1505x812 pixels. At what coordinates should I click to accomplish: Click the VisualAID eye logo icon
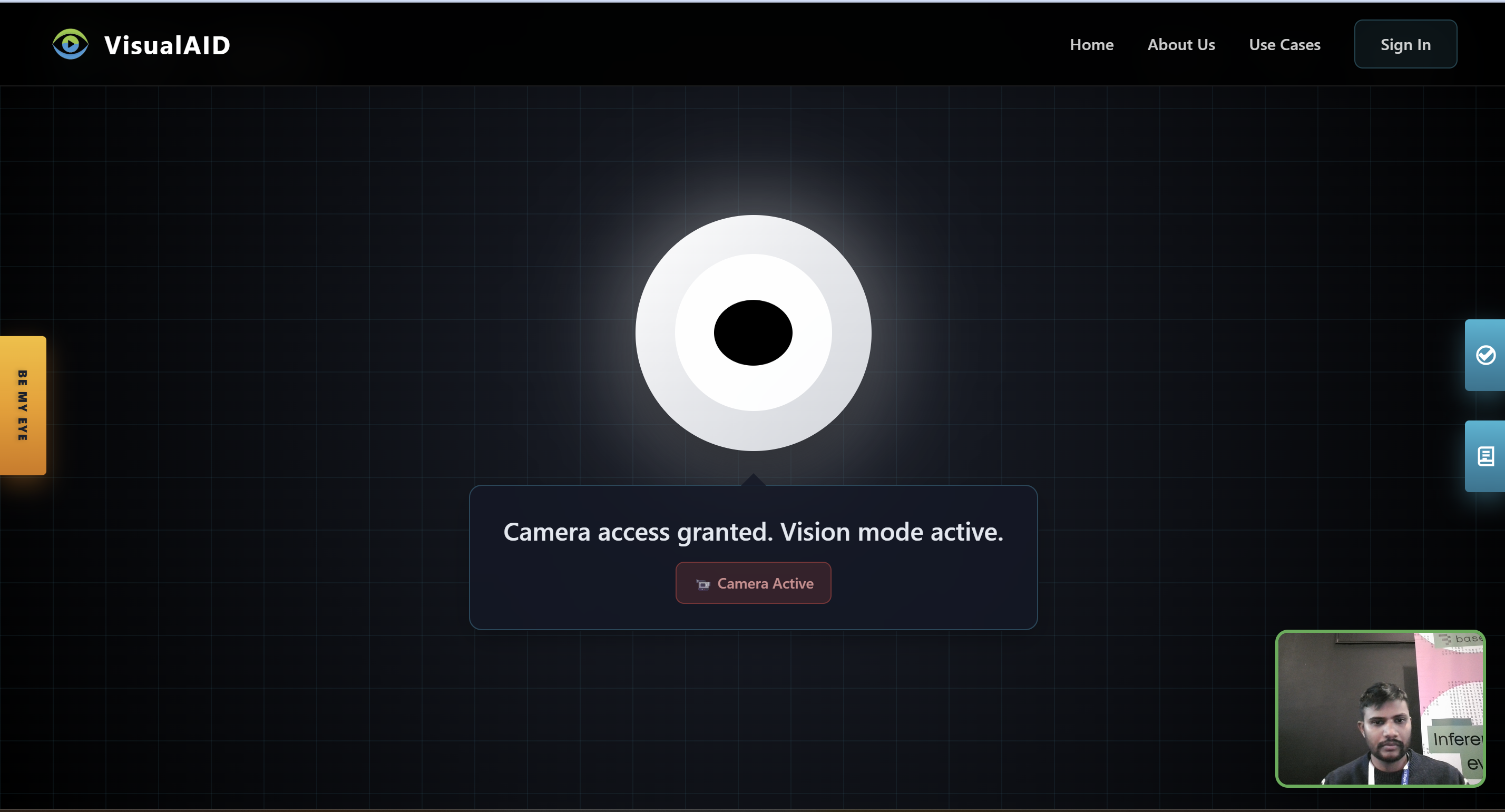(70, 44)
